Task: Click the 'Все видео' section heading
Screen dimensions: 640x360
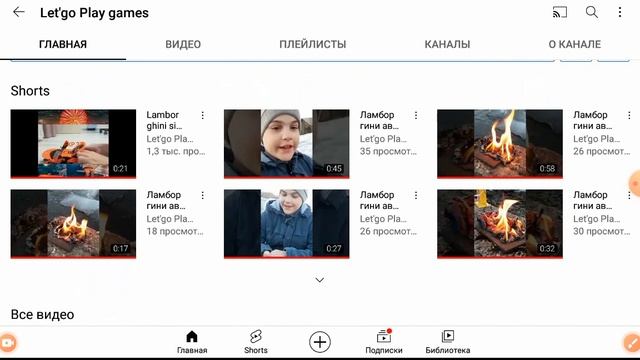Action: click(42, 315)
